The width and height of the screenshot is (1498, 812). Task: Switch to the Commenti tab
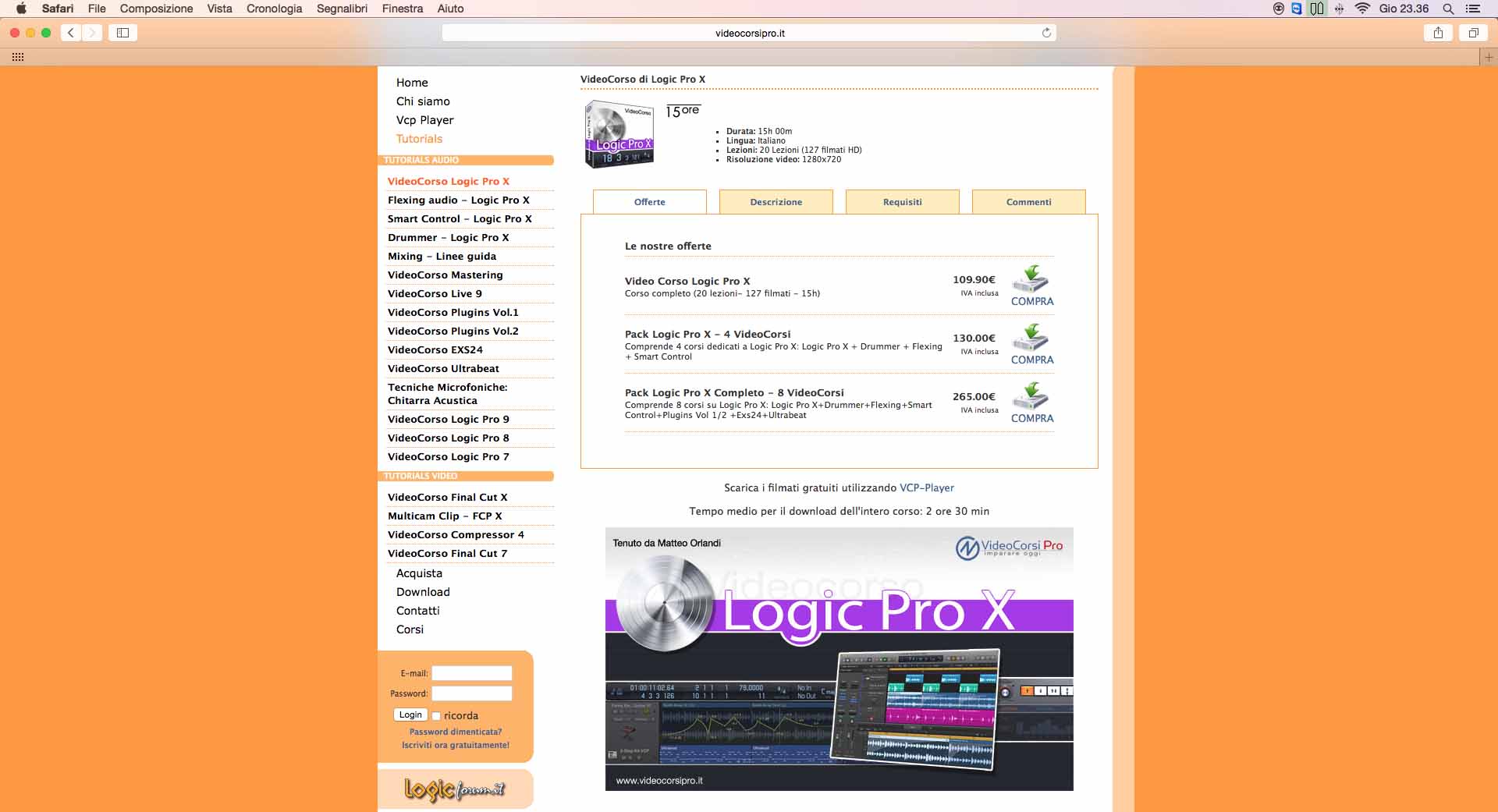click(x=1028, y=201)
